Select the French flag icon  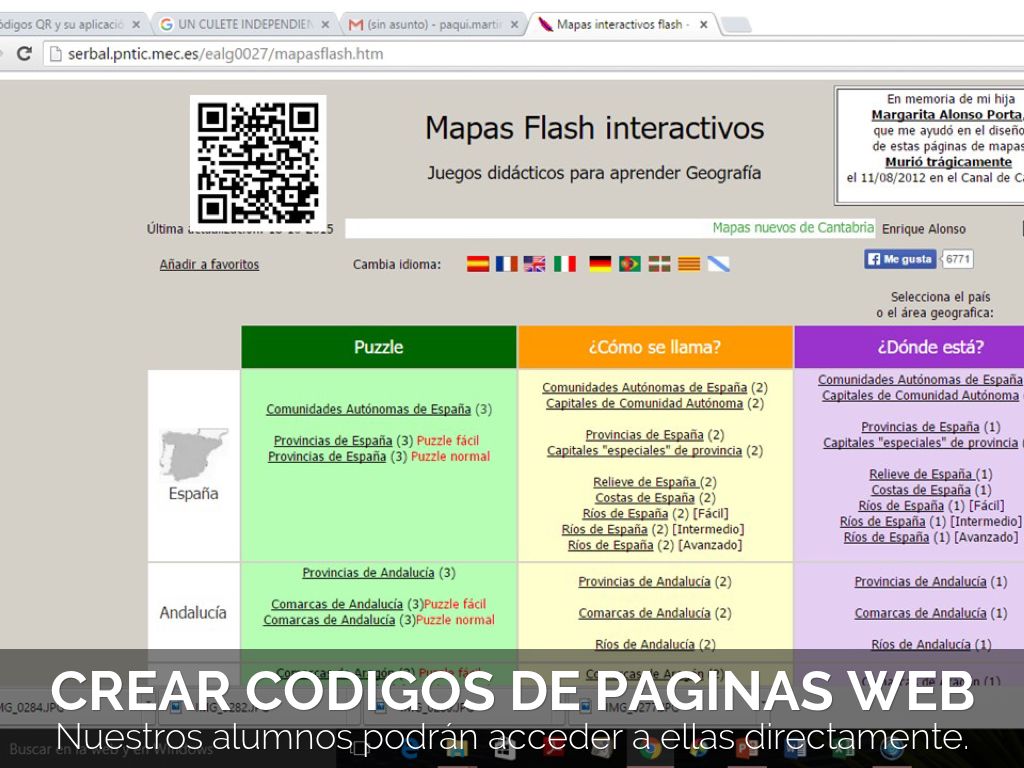tap(507, 264)
